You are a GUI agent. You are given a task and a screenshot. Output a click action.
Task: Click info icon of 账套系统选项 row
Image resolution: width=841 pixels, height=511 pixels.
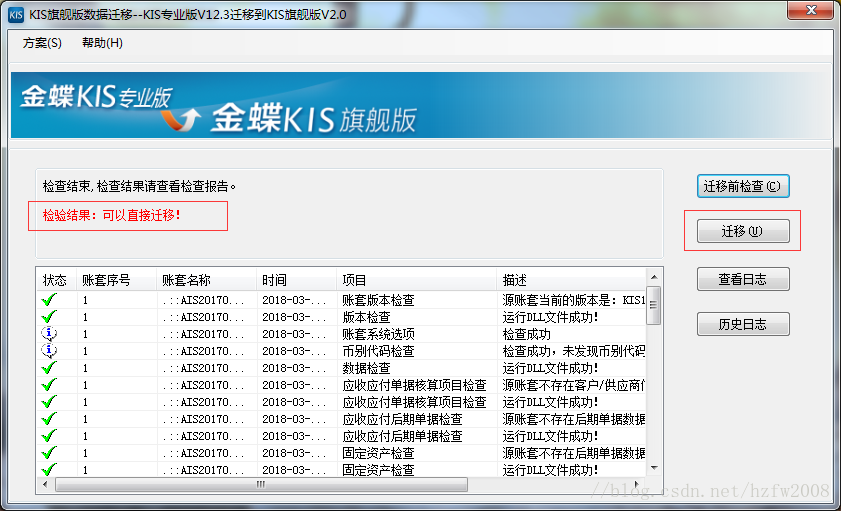click(49, 334)
